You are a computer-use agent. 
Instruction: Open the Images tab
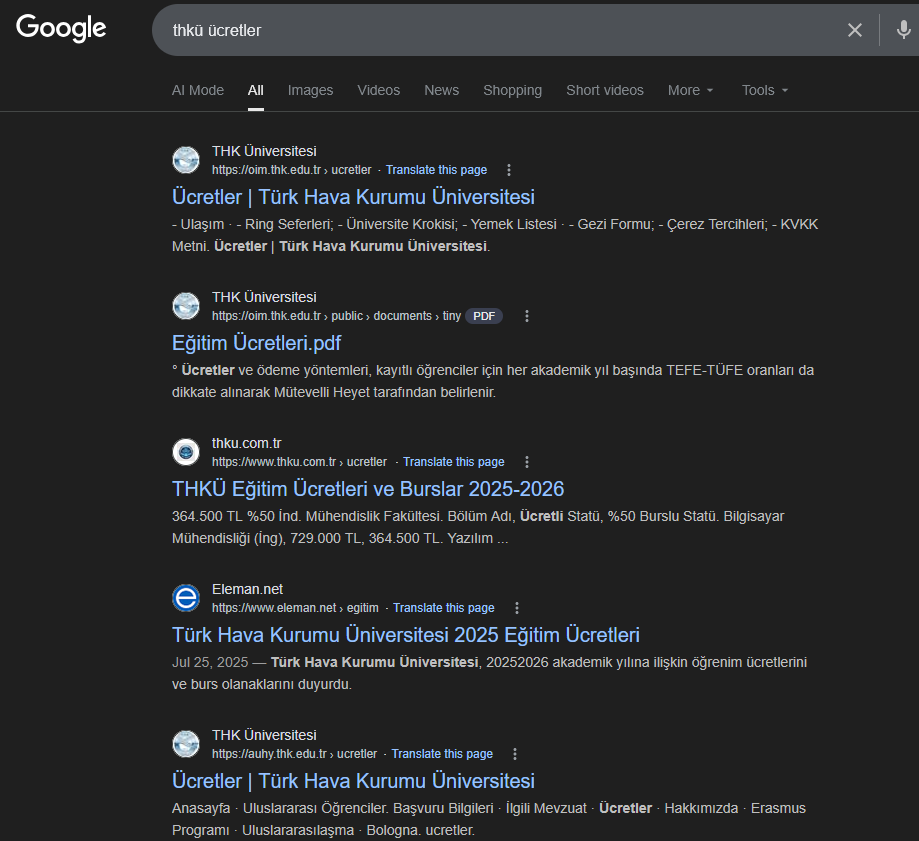tap(310, 90)
